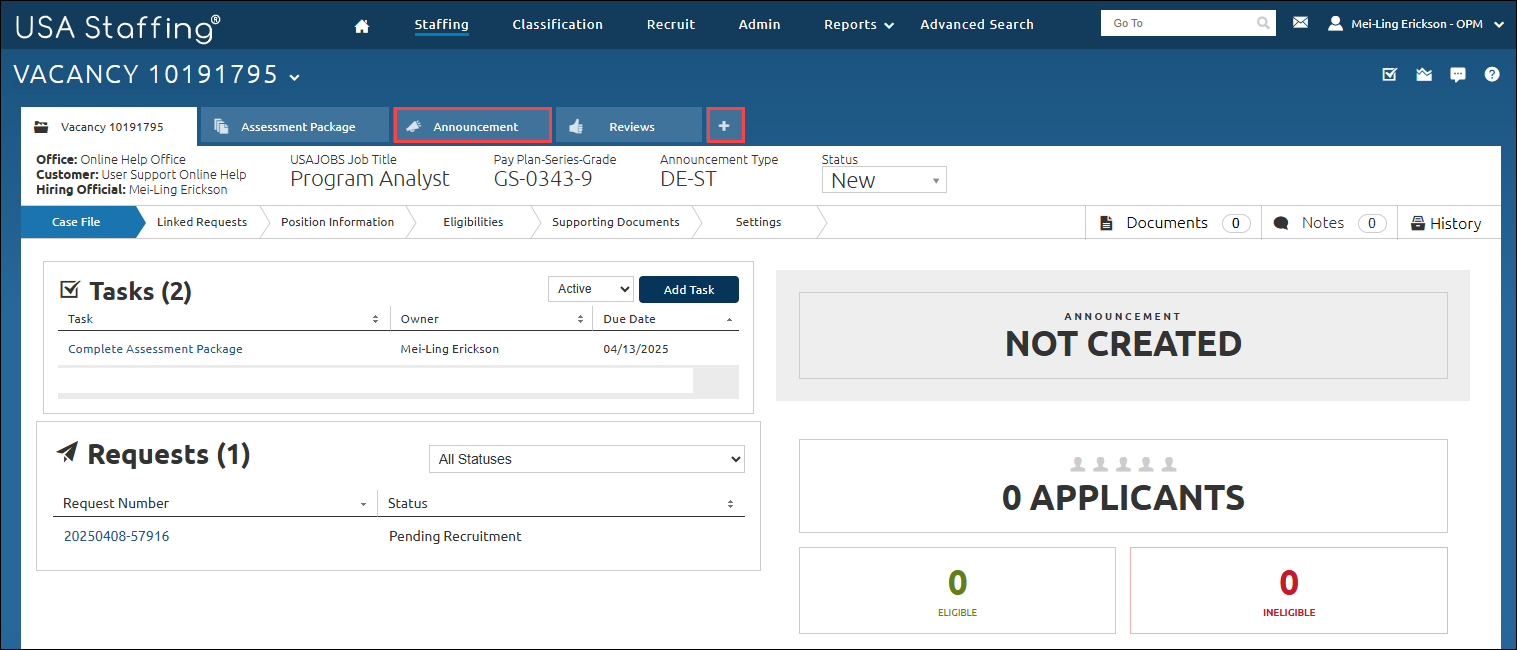
Task: Open the History panel
Action: point(1445,223)
